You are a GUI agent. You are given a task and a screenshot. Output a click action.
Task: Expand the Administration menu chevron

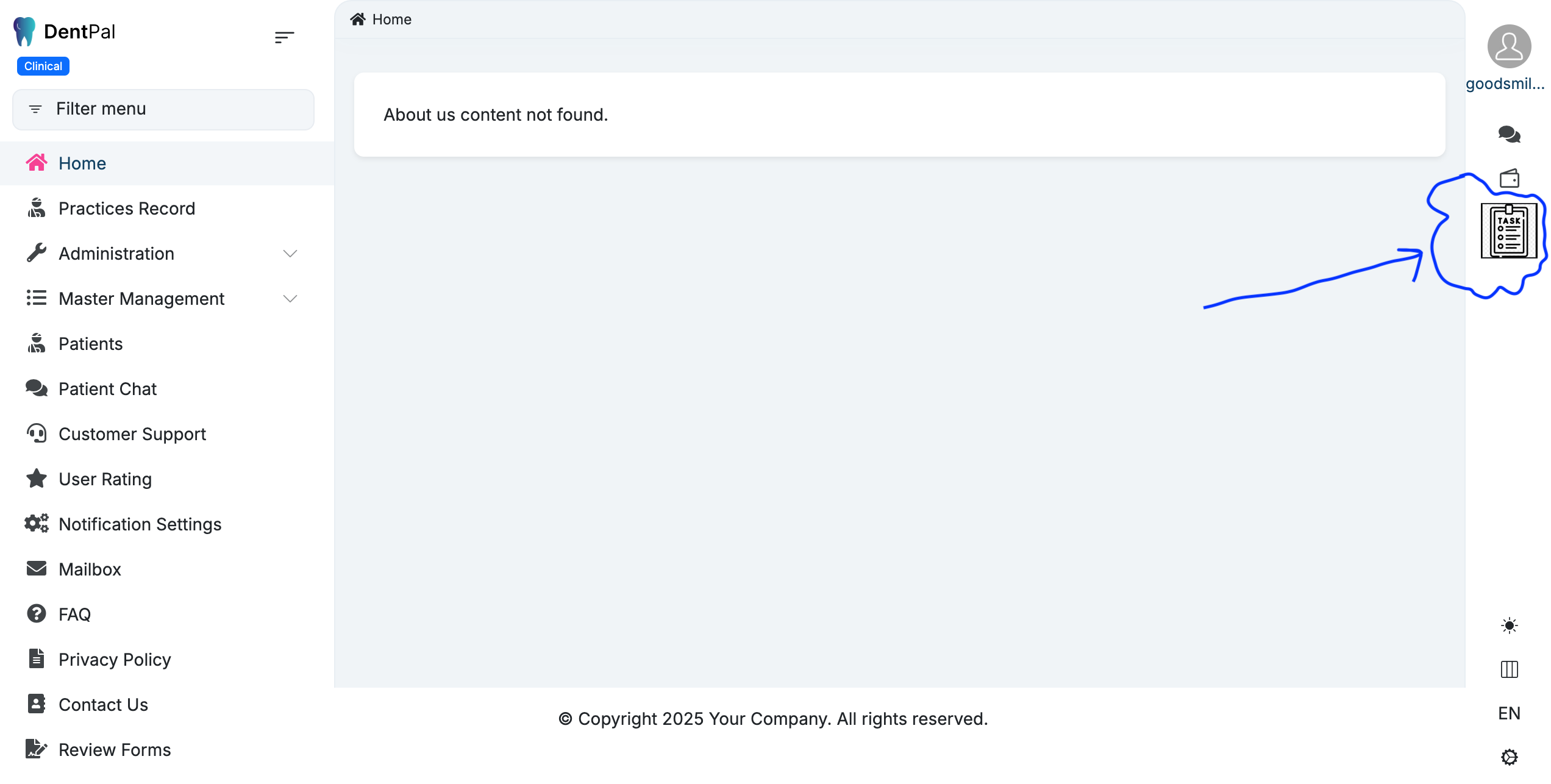pyautogui.click(x=290, y=254)
